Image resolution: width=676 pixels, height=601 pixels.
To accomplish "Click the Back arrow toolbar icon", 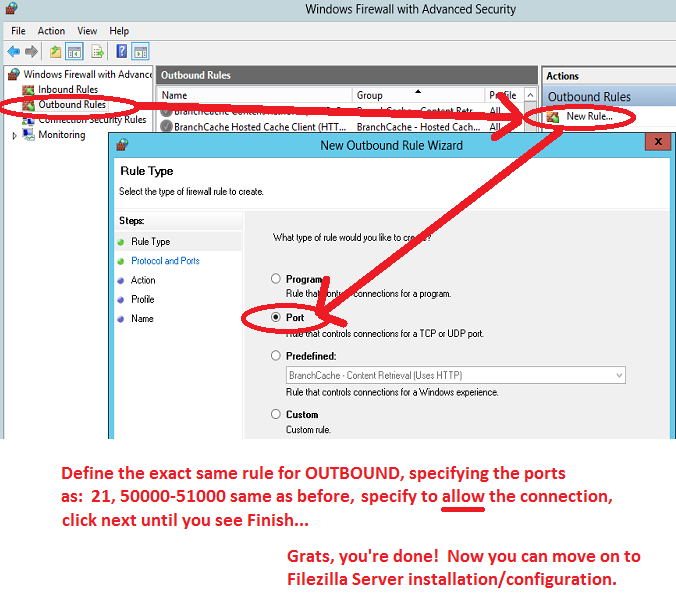I will point(13,52).
